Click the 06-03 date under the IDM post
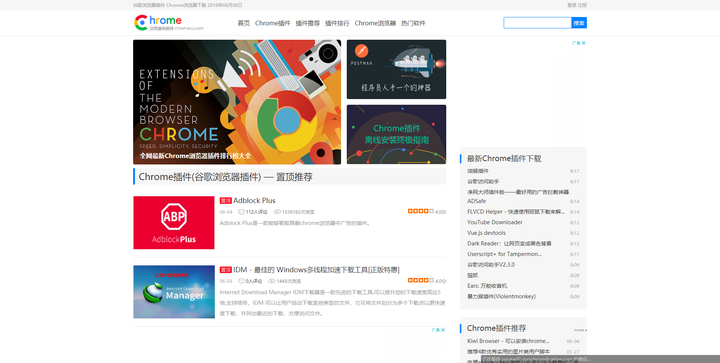 click(x=226, y=281)
